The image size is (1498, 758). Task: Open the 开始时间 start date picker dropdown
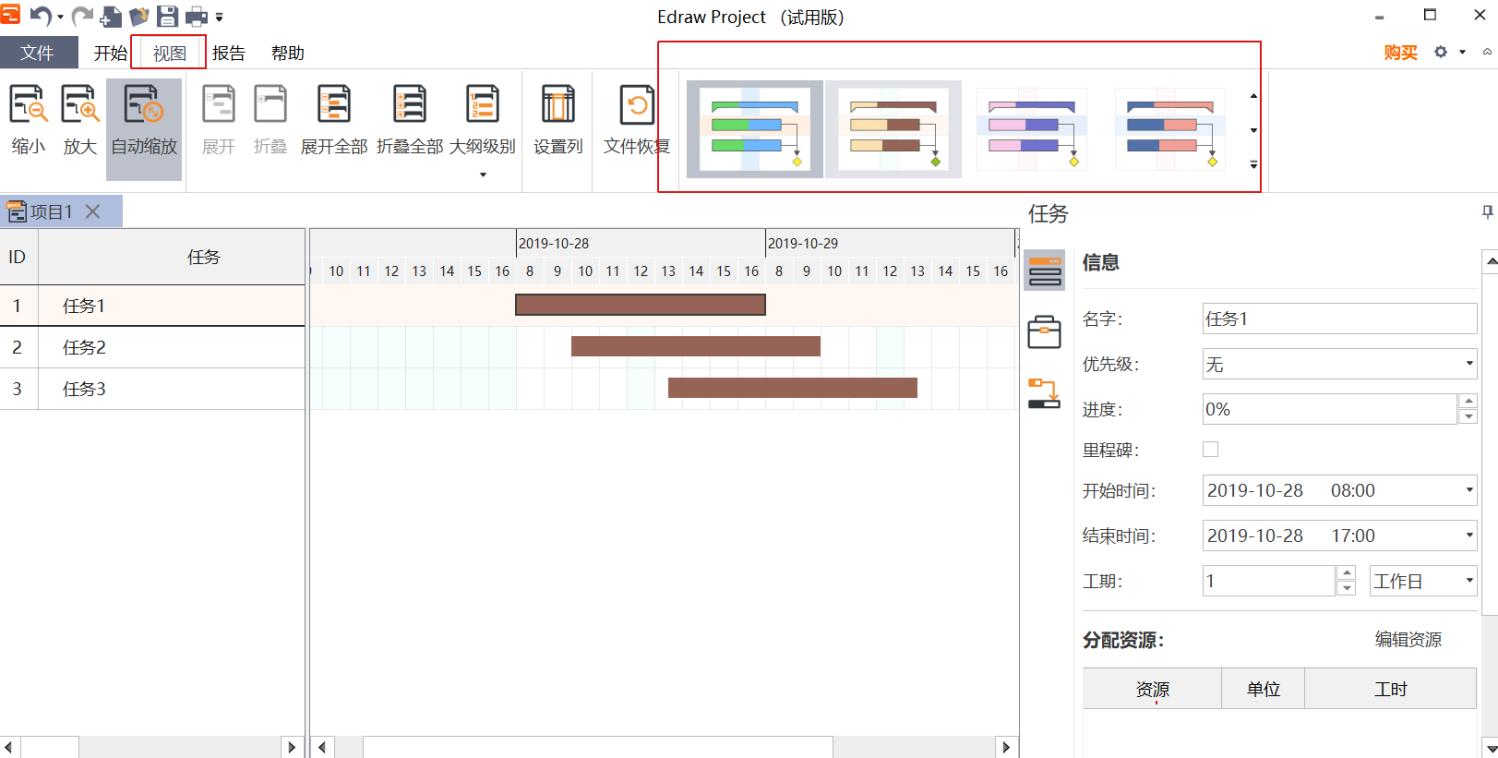coord(1468,490)
